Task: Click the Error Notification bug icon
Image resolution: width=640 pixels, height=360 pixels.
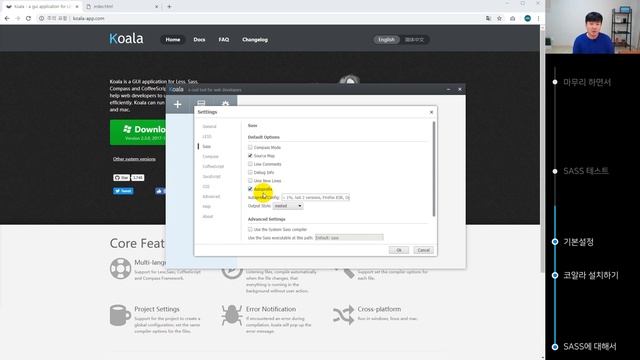Action: click(232, 315)
